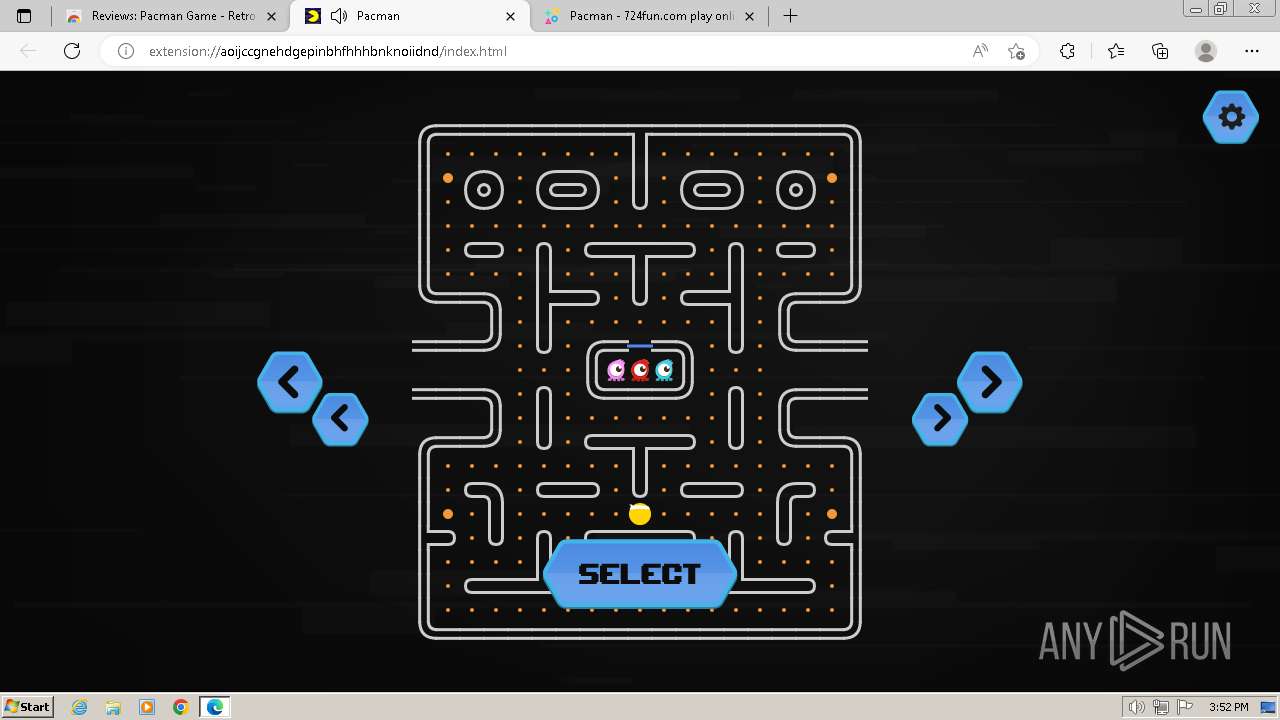1280x720 pixels.
Task: Open the tab actions menu icon
Action: click(24, 16)
